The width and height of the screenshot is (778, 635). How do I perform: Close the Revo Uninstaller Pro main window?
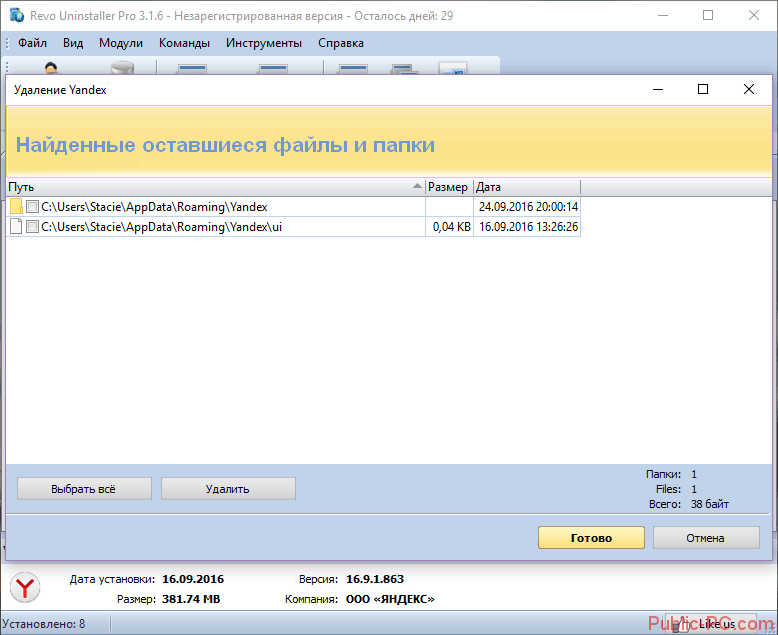click(754, 15)
